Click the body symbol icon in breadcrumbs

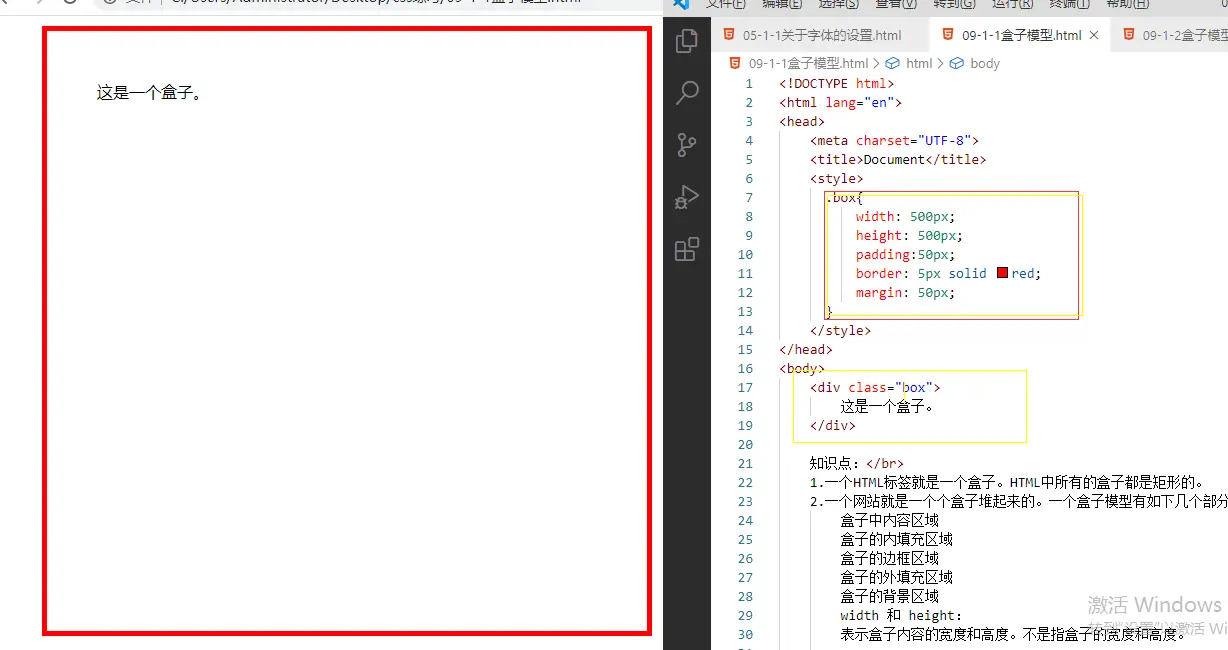[x=957, y=63]
